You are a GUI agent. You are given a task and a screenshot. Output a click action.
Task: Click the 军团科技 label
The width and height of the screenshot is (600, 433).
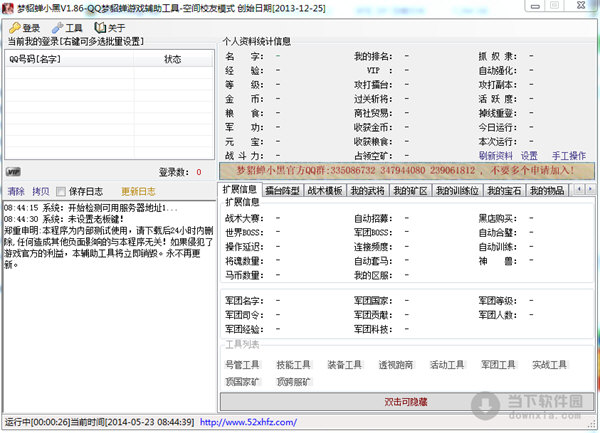[x=373, y=329]
